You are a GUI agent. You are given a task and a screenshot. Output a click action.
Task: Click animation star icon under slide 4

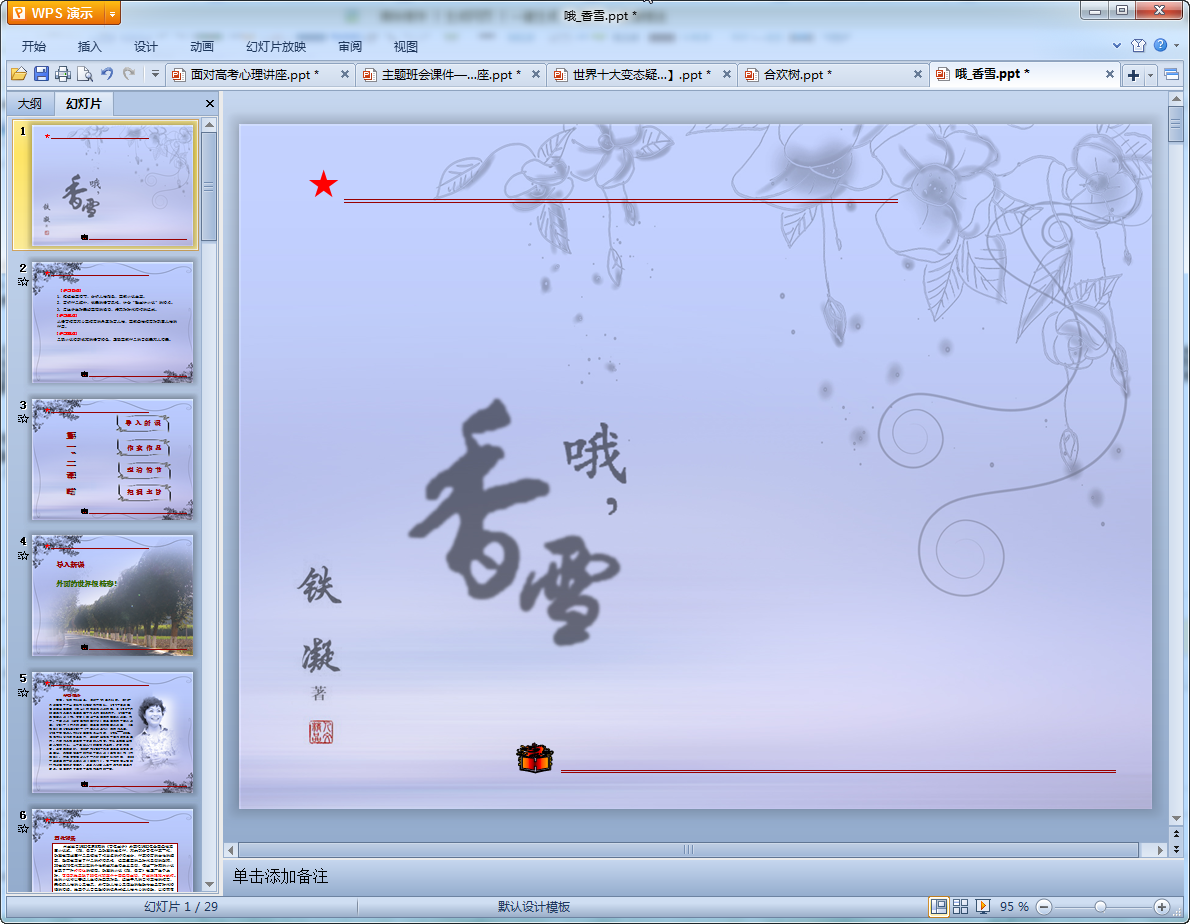[23, 555]
